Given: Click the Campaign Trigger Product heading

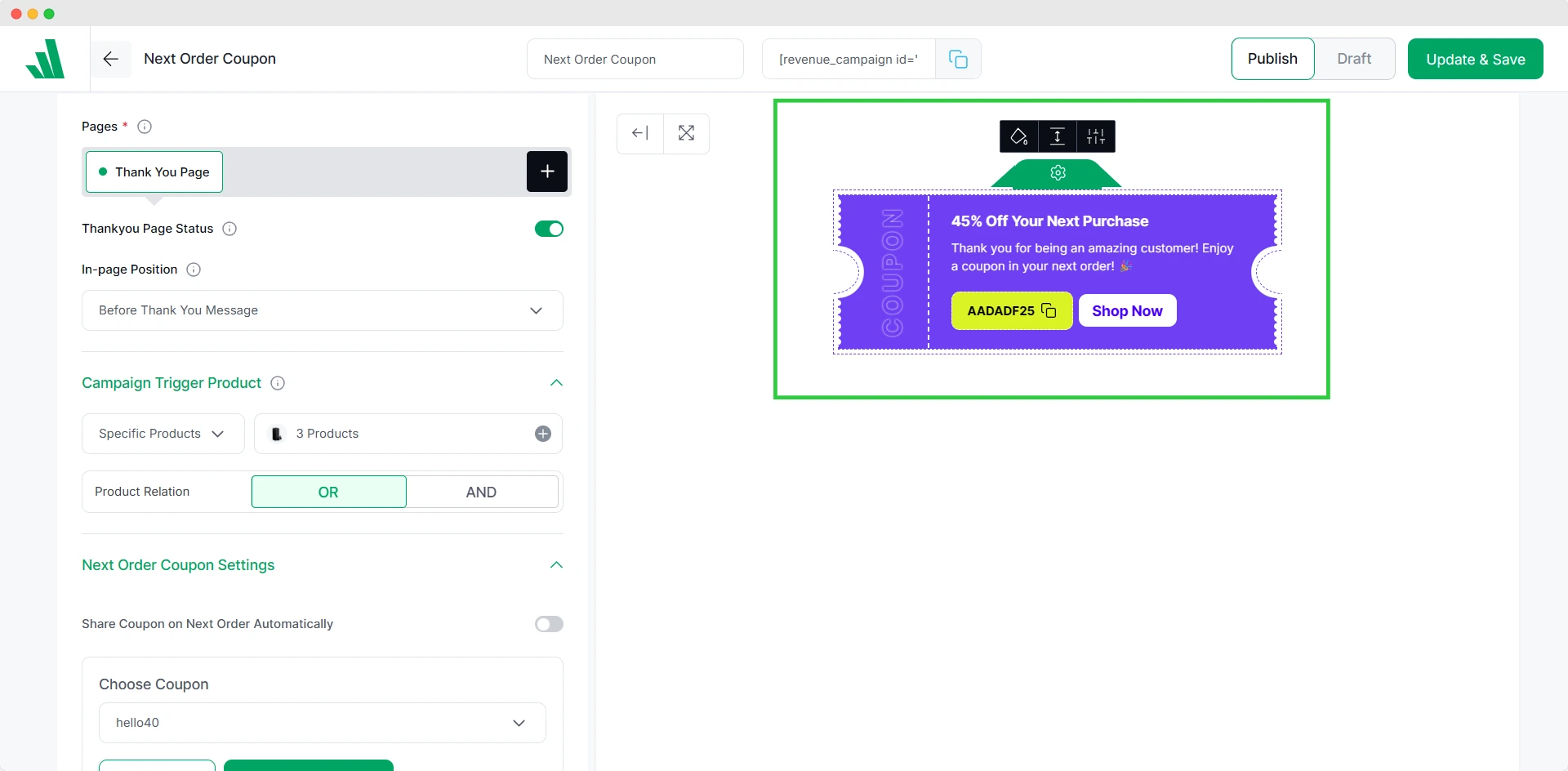Looking at the screenshot, I should tap(171, 383).
